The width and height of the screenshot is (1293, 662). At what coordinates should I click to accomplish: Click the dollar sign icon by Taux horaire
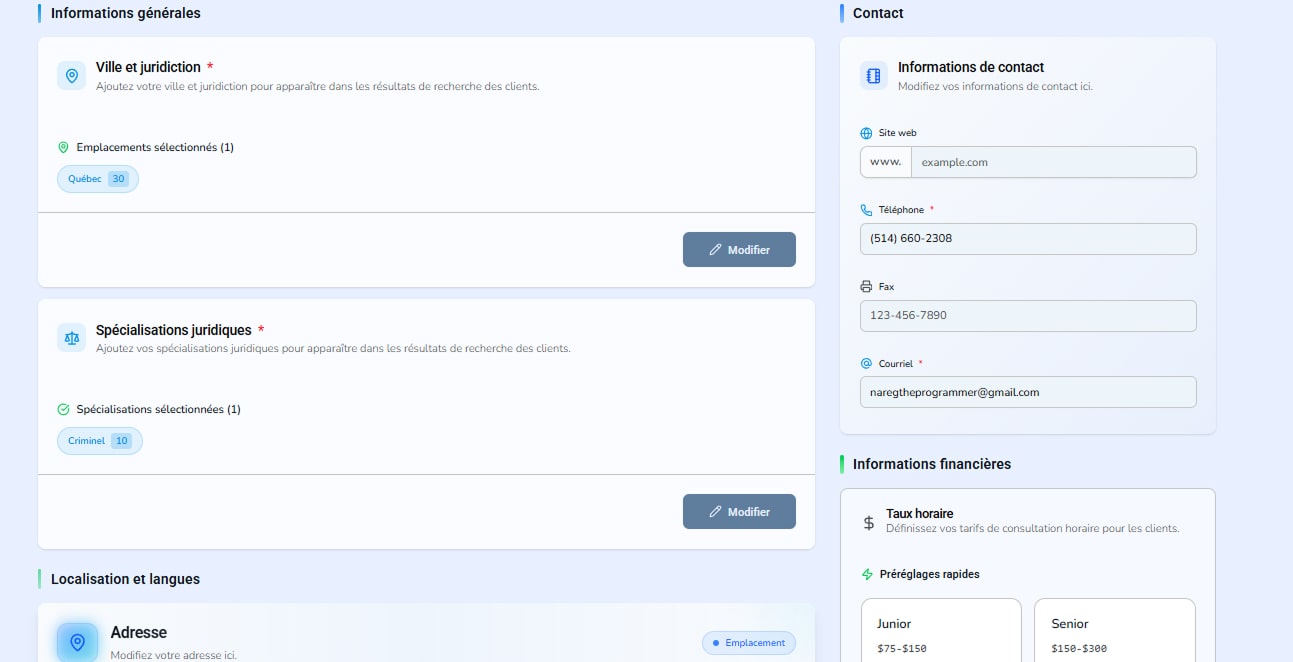pyautogui.click(x=868, y=523)
